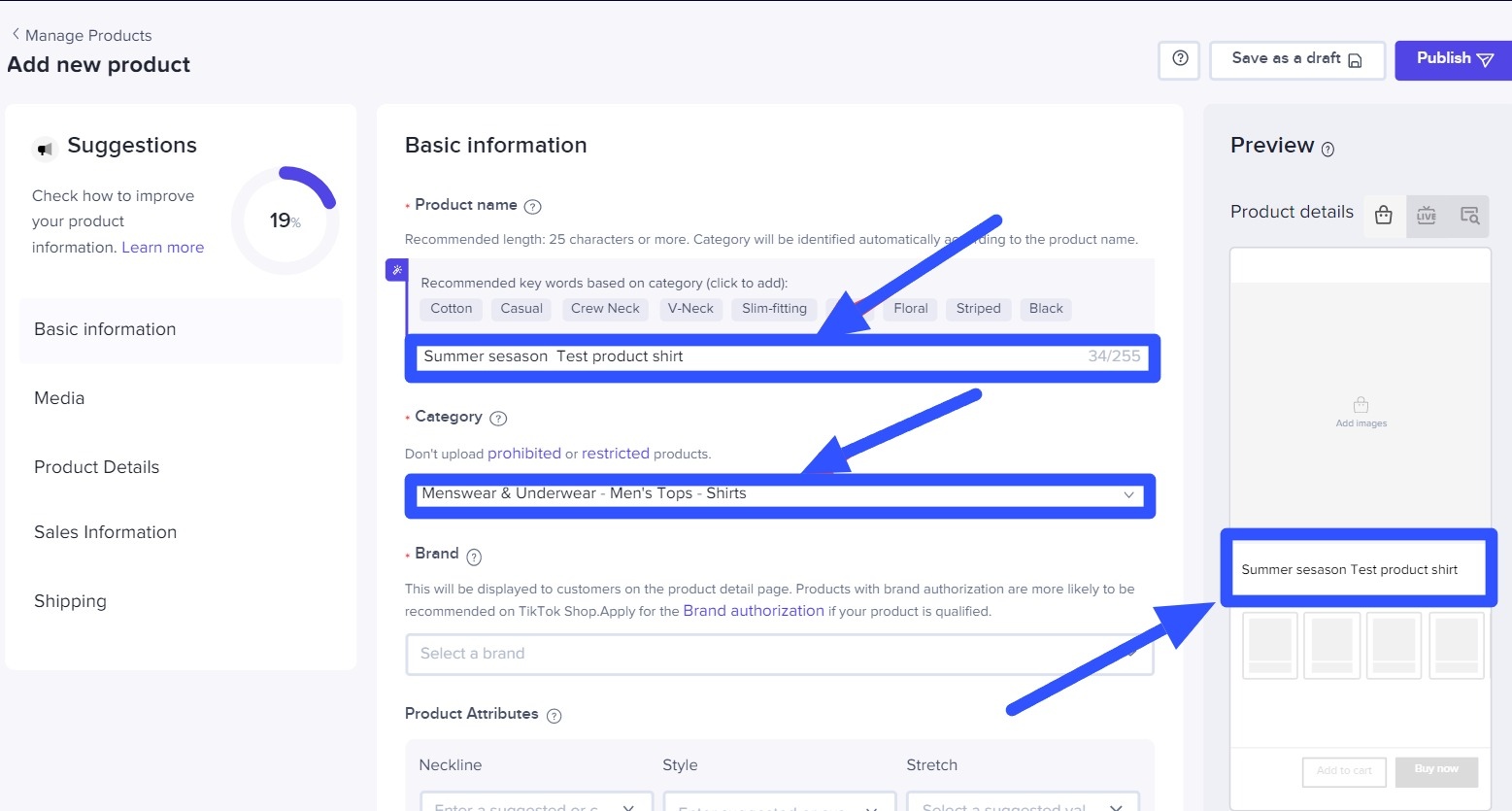Click the help question mark icon beside Save as a draft
Viewport: 1512px width, 811px height.
[x=1179, y=59]
